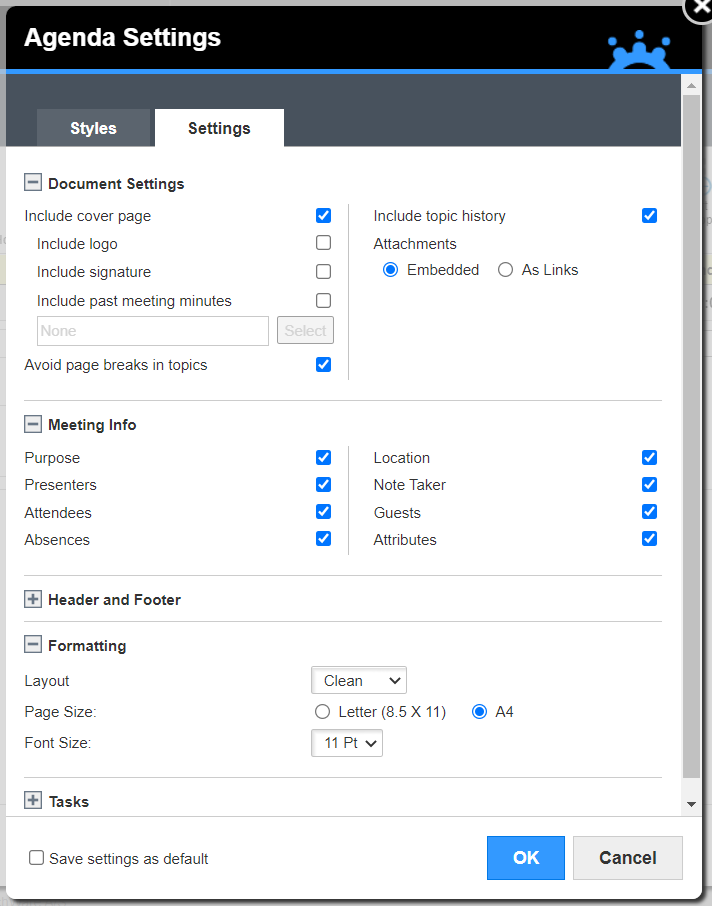The height and width of the screenshot is (906, 712).
Task: Open the Layout dropdown showing Clean
Action: (x=359, y=681)
